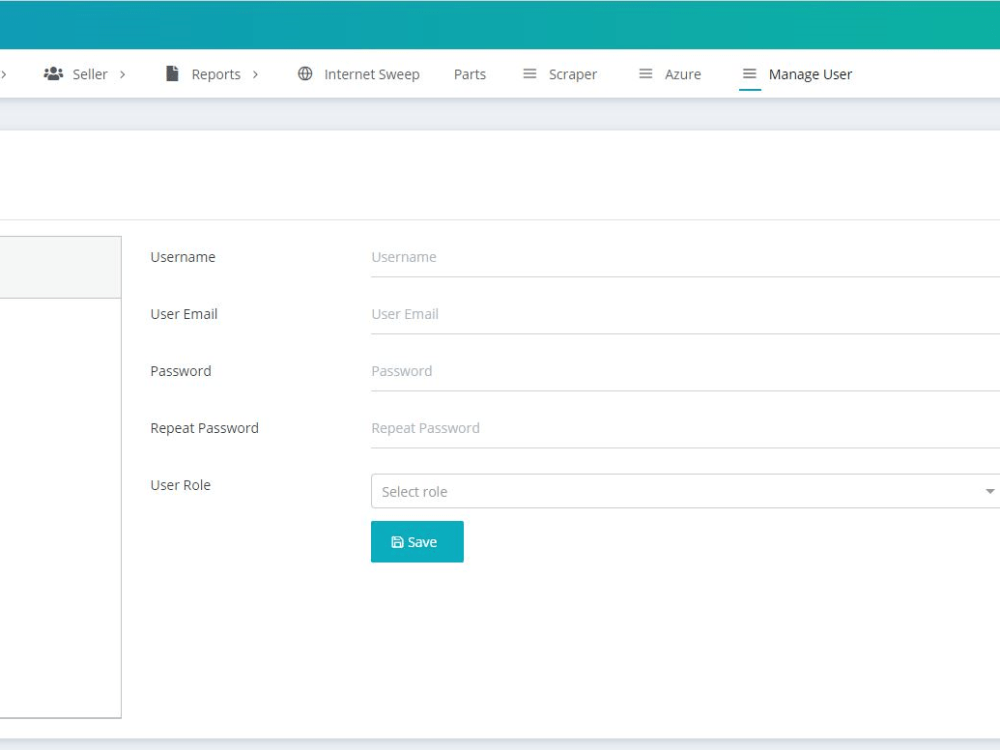Viewport: 1000px width, 750px height.
Task: Expand the Seller submenu chevron
Action: coord(120,73)
